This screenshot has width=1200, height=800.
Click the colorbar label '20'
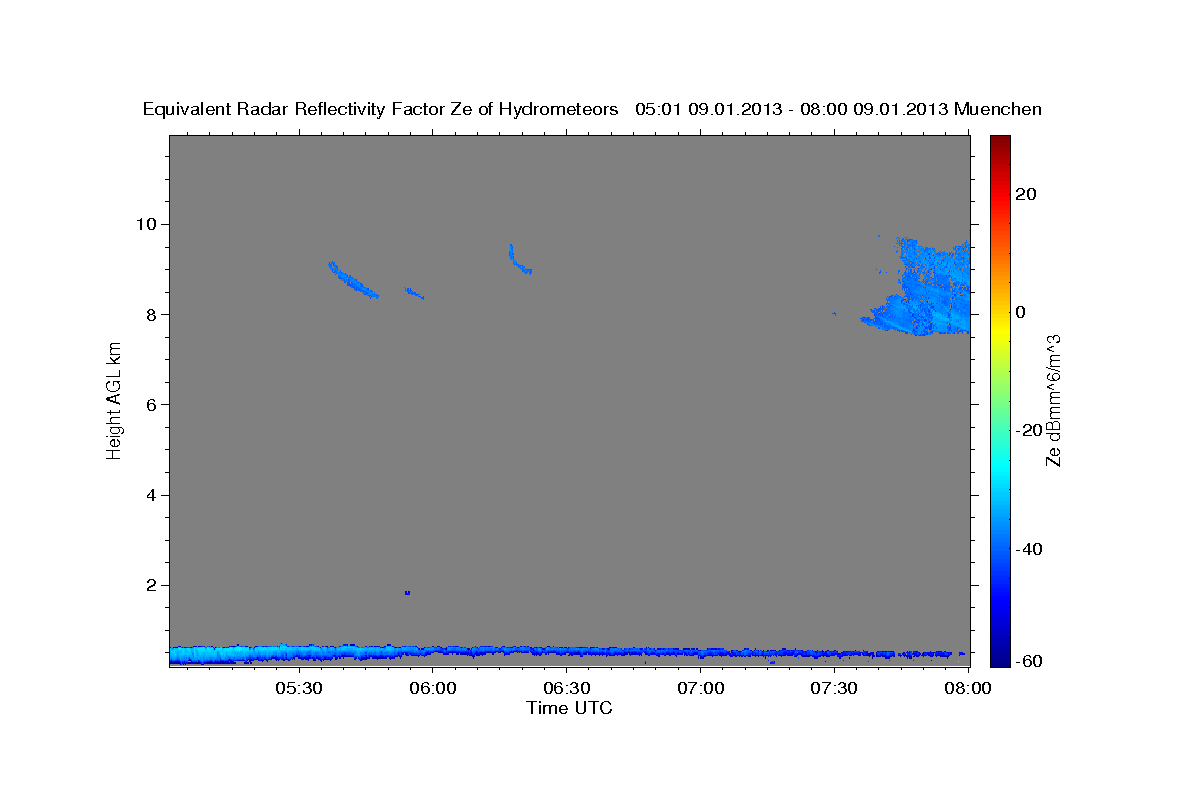1026,194
